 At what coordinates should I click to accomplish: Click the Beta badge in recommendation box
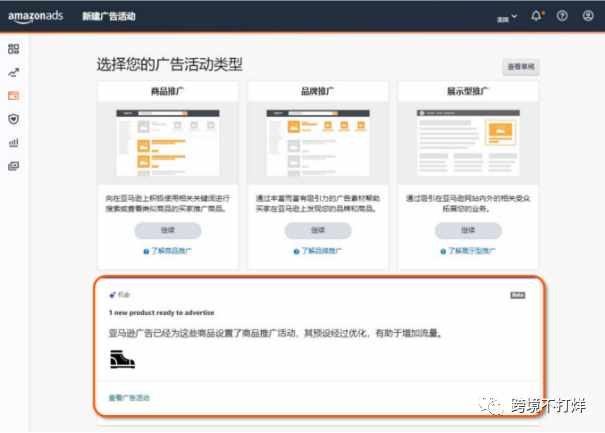(x=517, y=295)
